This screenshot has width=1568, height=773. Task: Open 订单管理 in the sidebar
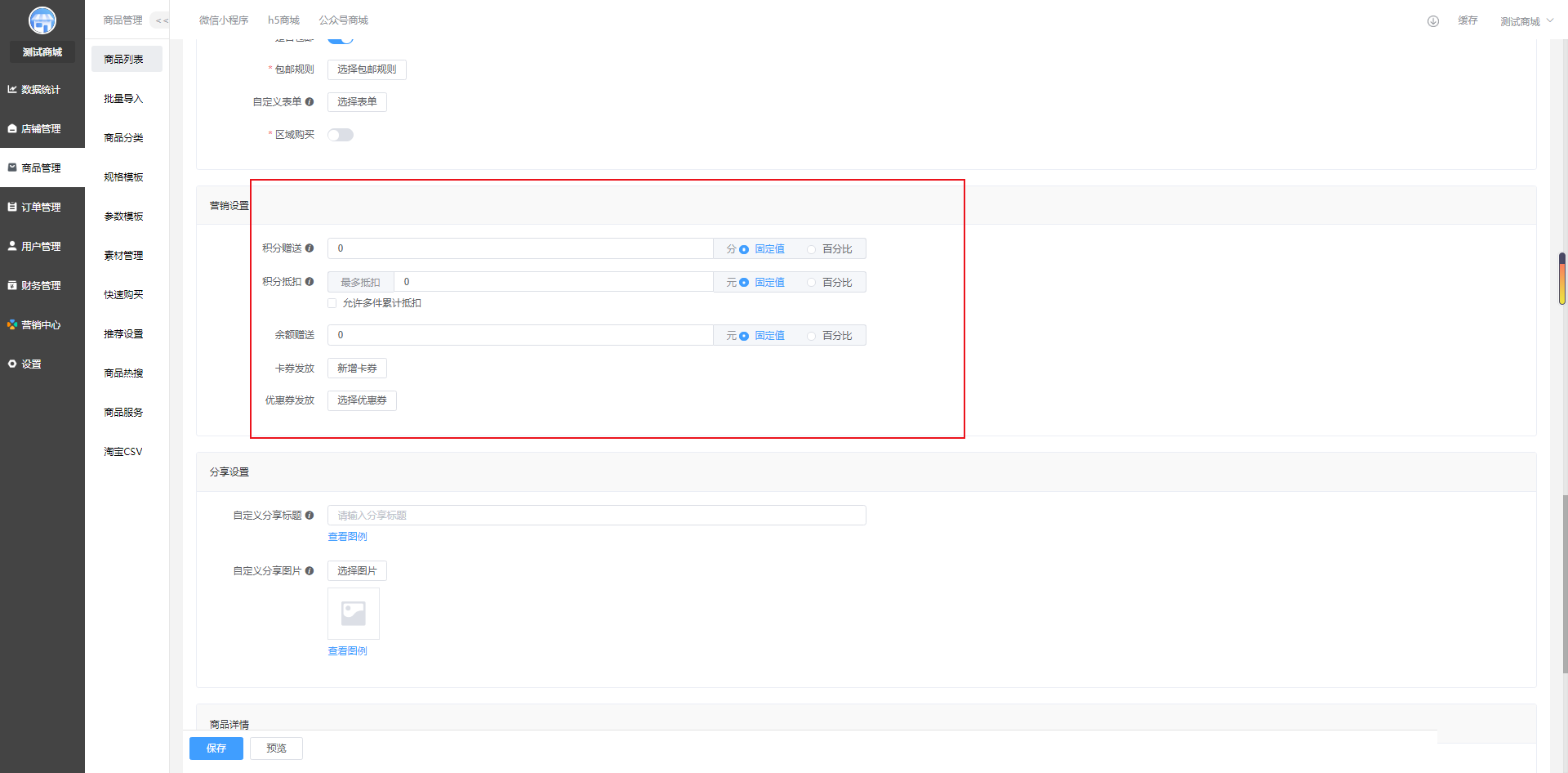tap(42, 208)
